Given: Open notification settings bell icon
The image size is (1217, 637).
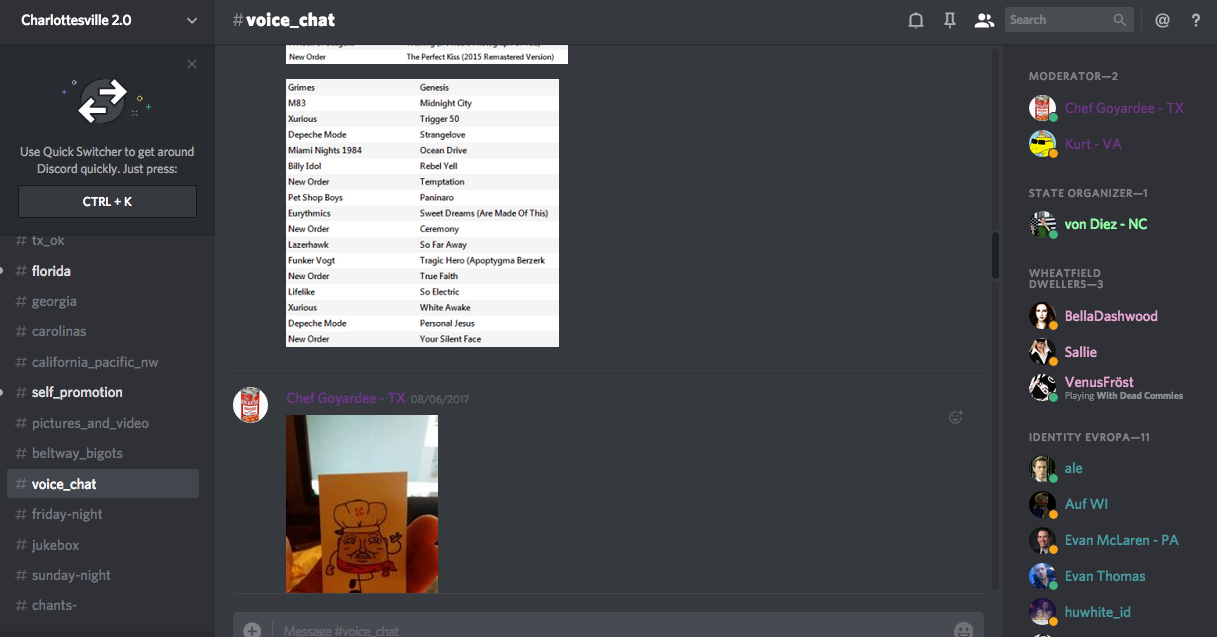Looking at the screenshot, I should pyautogui.click(x=915, y=20).
